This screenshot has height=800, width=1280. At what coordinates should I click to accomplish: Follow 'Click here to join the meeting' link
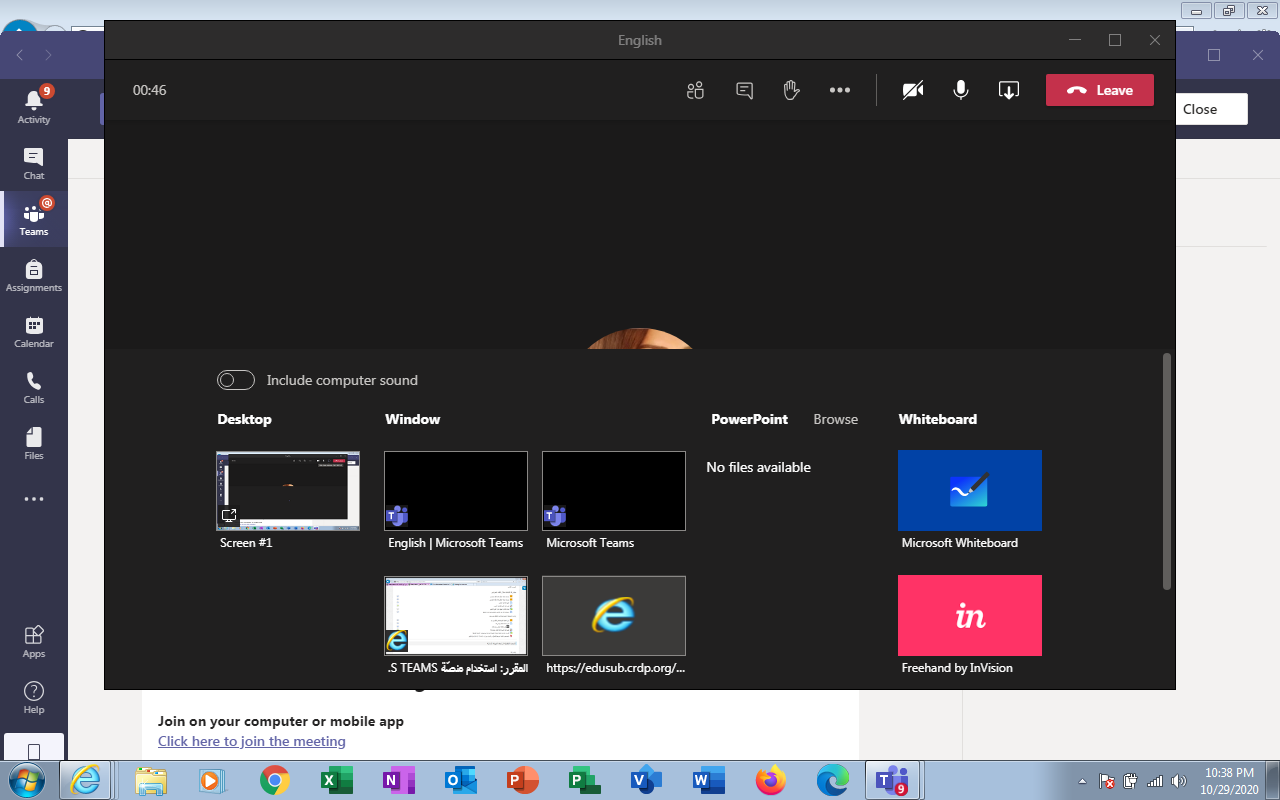pos(252,741)
